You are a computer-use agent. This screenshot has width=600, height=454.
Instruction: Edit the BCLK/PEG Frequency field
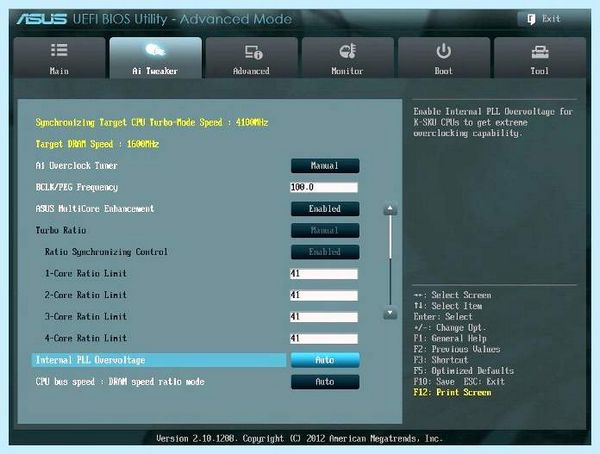324,187
